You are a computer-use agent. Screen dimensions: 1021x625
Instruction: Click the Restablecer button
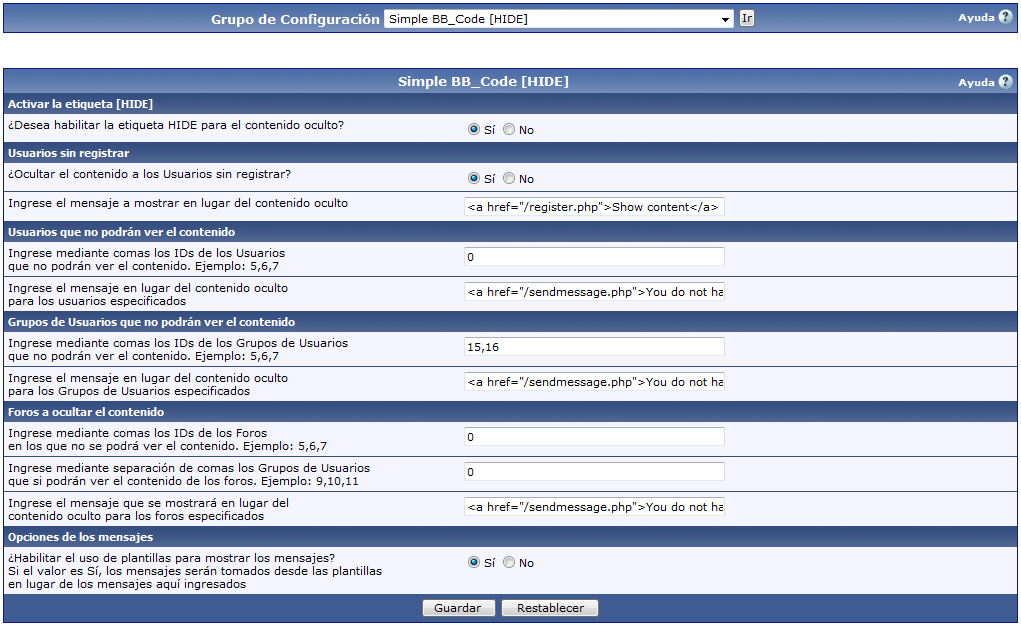(549, 608)
